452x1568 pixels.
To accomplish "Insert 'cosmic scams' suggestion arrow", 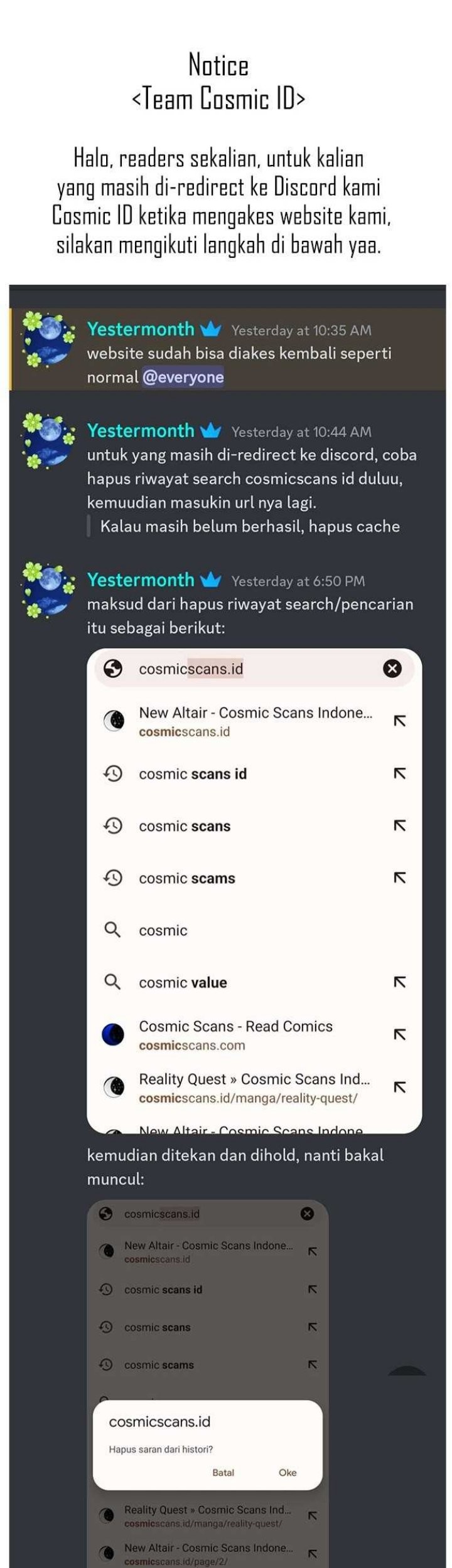I will click(x=399, y=877).
